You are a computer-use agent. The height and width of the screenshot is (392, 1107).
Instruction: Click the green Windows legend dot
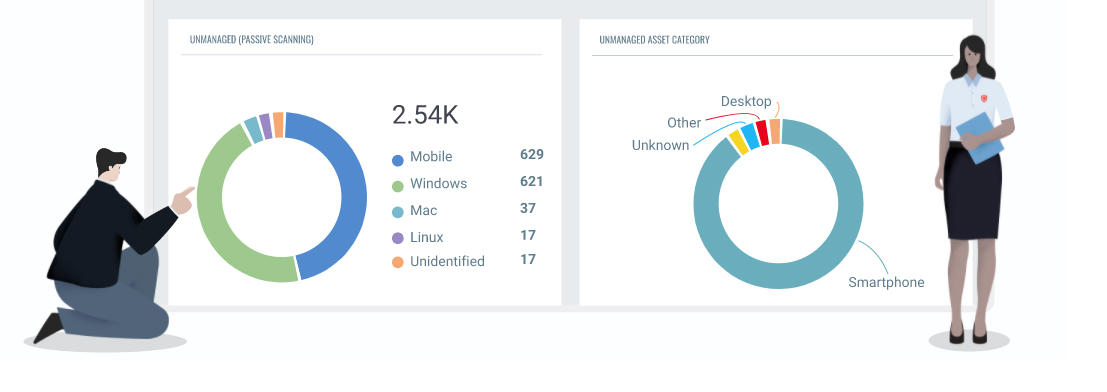coord(397,186)
